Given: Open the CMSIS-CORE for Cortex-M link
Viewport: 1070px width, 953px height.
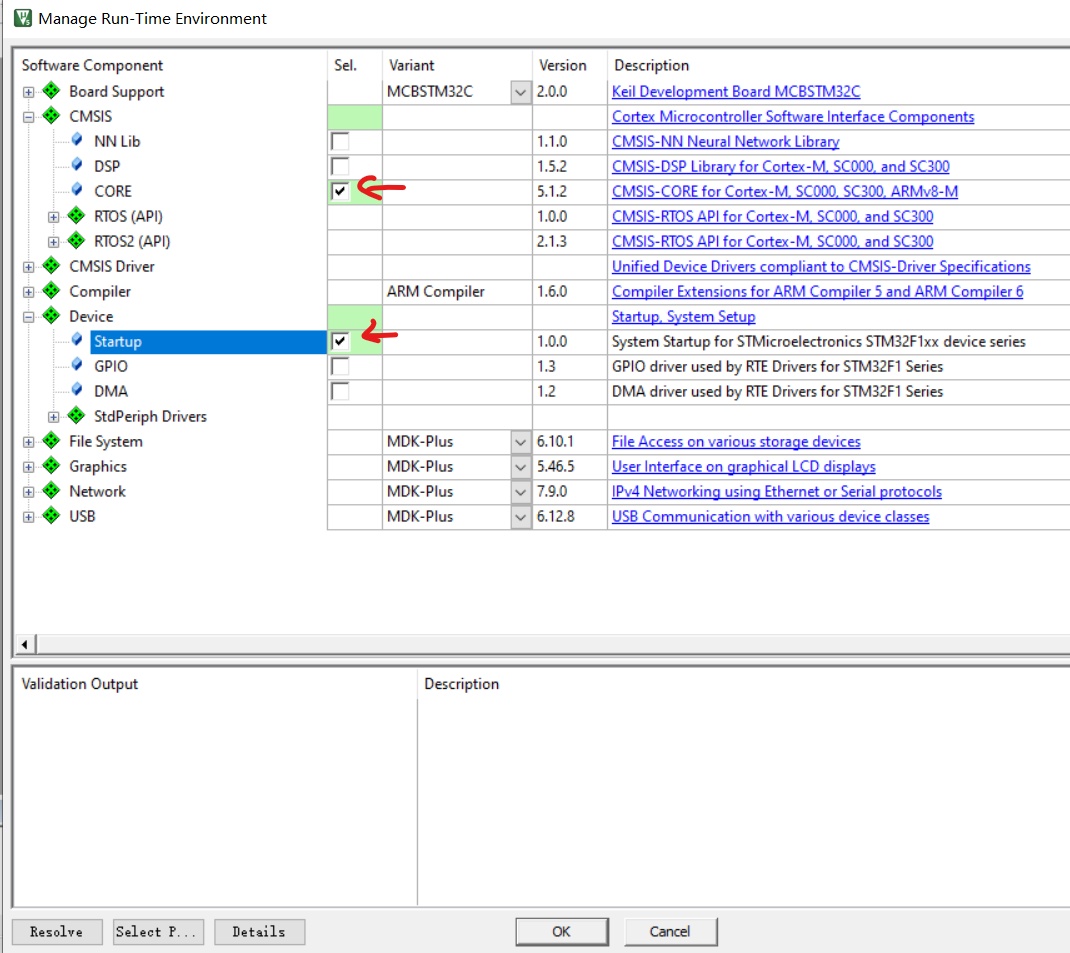Looking at the screenshot, I should point(785,192).
